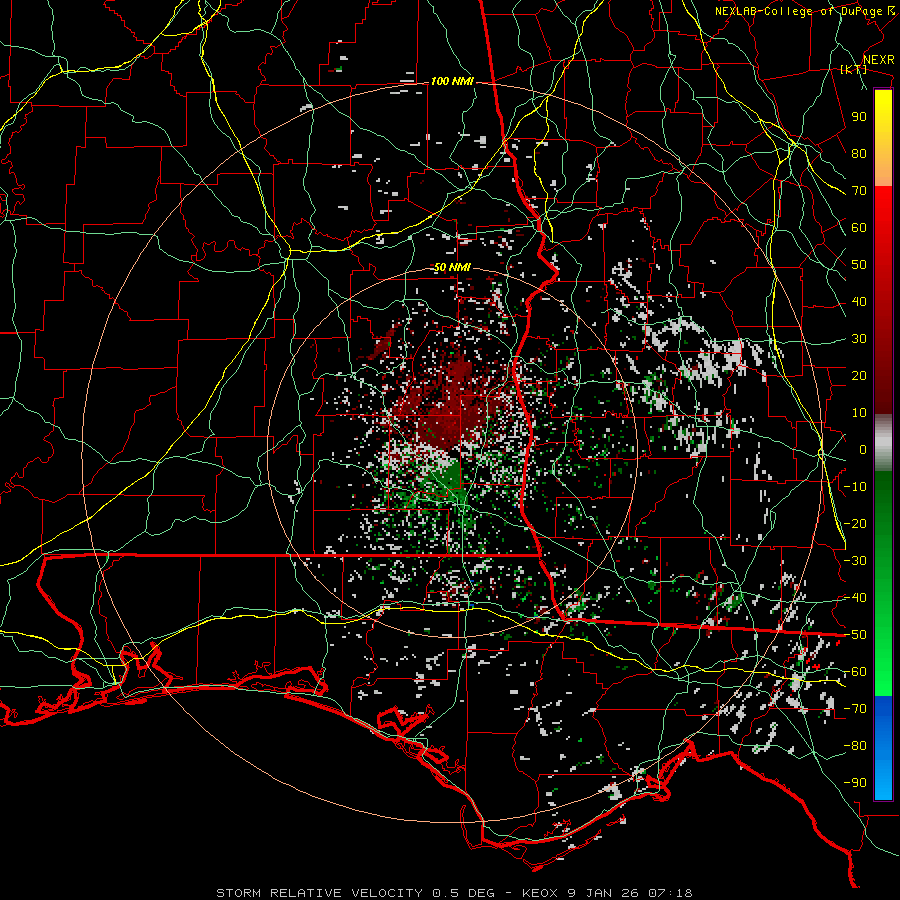Click the 0 knots scale value
900x900 pixels.
click(x=863, y=449)
